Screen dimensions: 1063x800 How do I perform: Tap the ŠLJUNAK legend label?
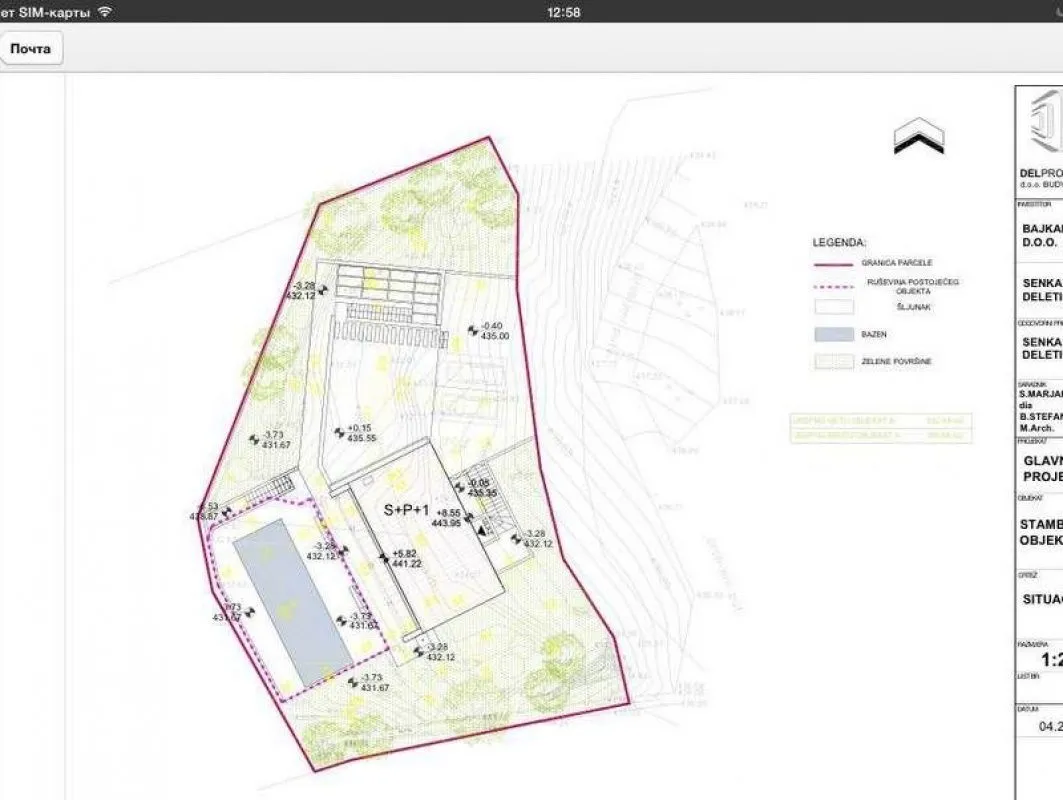tap(913, 307)
